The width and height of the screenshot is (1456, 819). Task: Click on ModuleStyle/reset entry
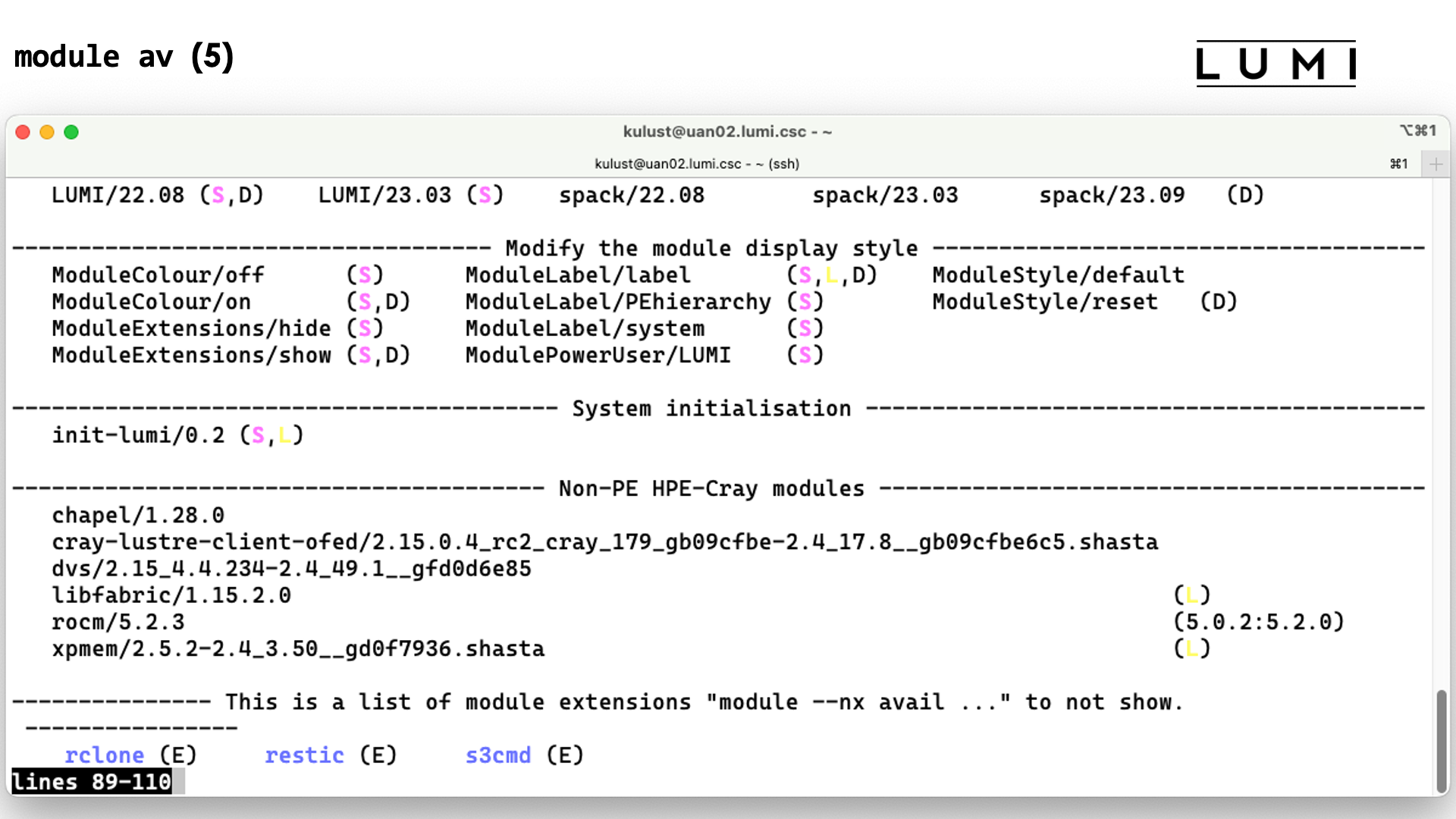(x=1045, y=301)
